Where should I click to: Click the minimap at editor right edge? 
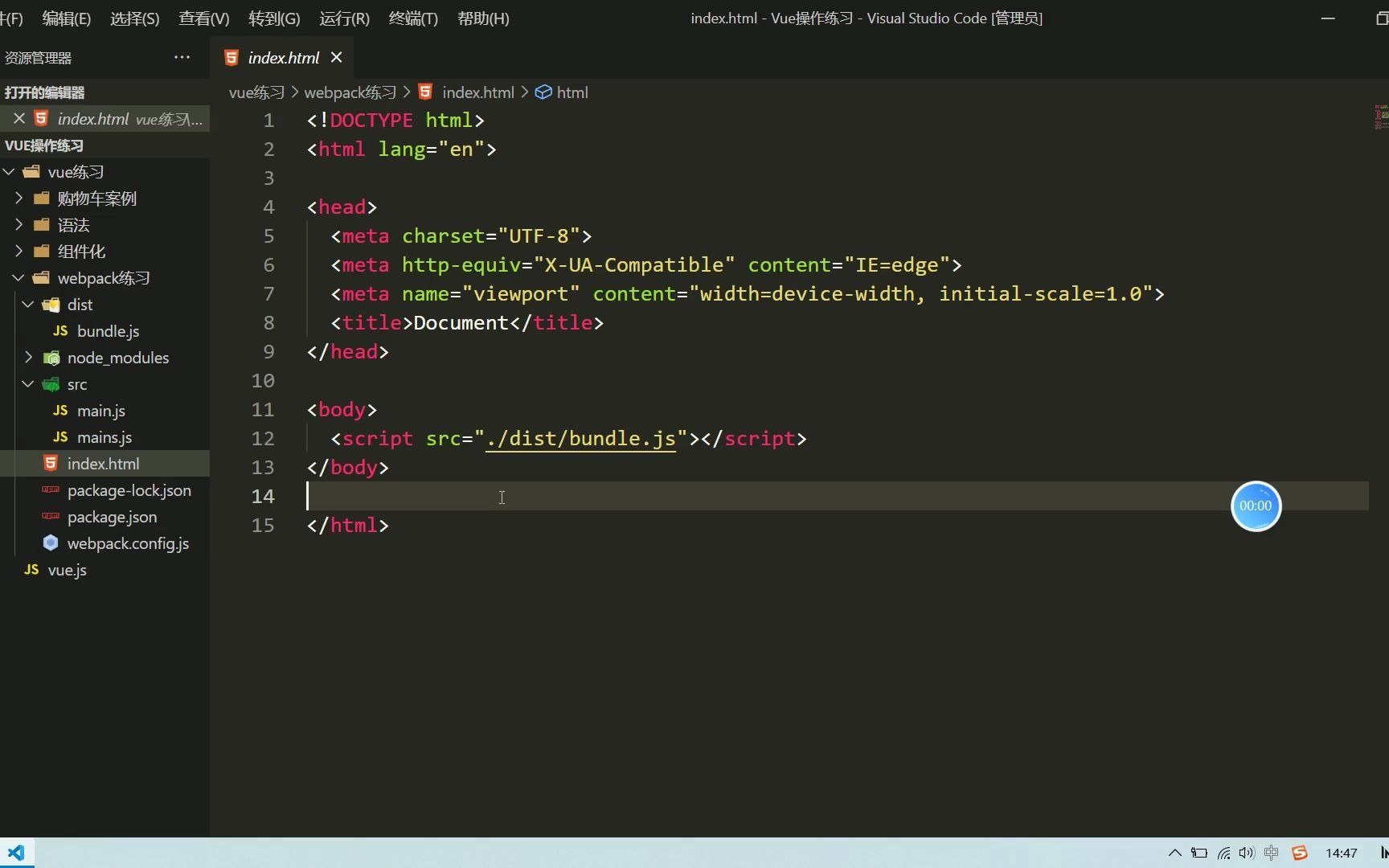1381,117
